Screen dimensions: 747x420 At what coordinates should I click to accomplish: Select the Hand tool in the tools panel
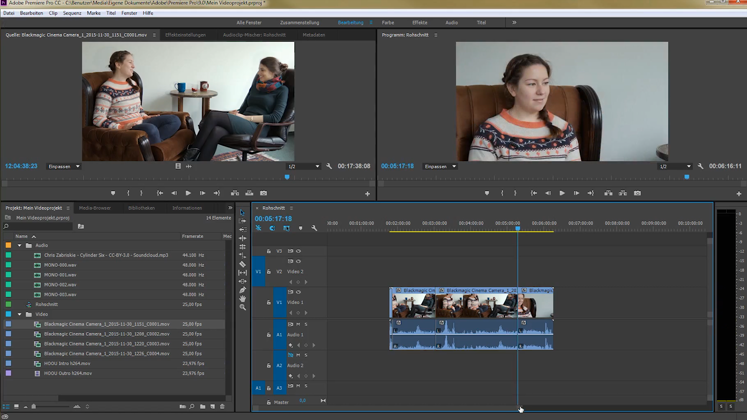[242, 299]
